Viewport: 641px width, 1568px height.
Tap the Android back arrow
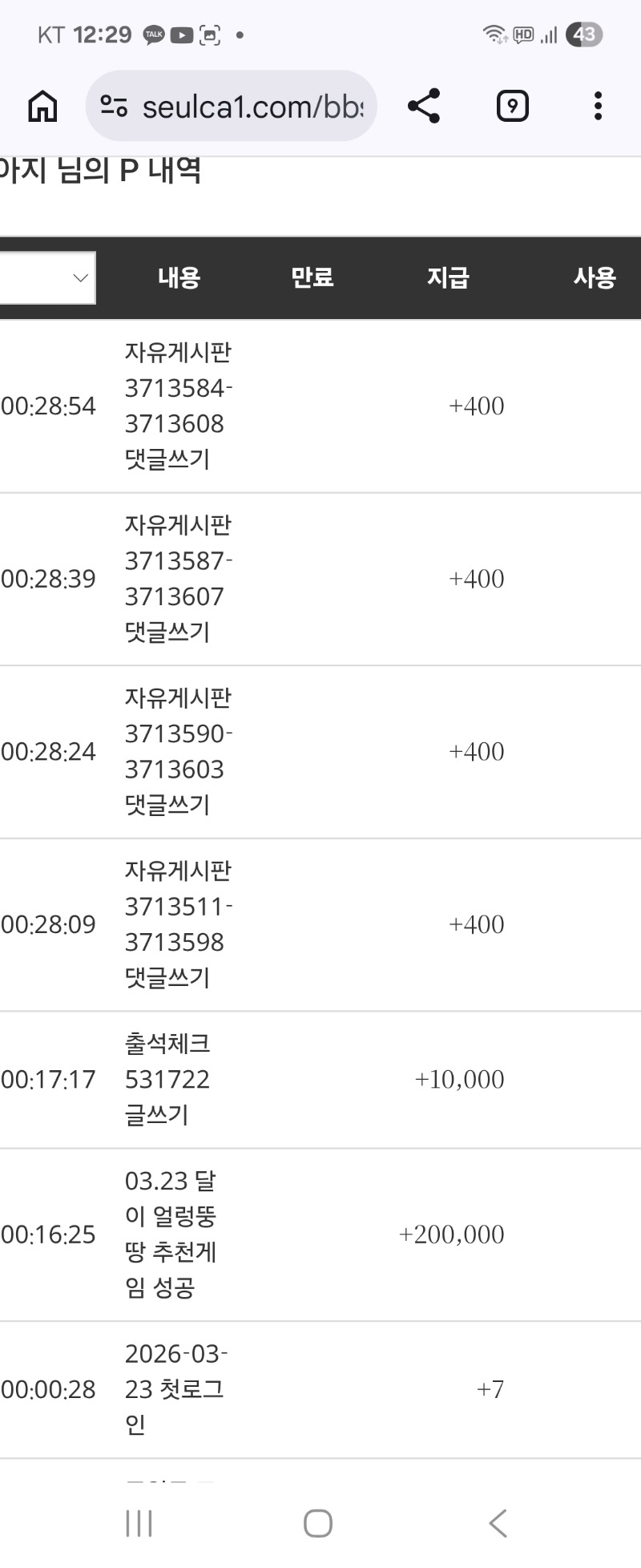click(498, 1523)
